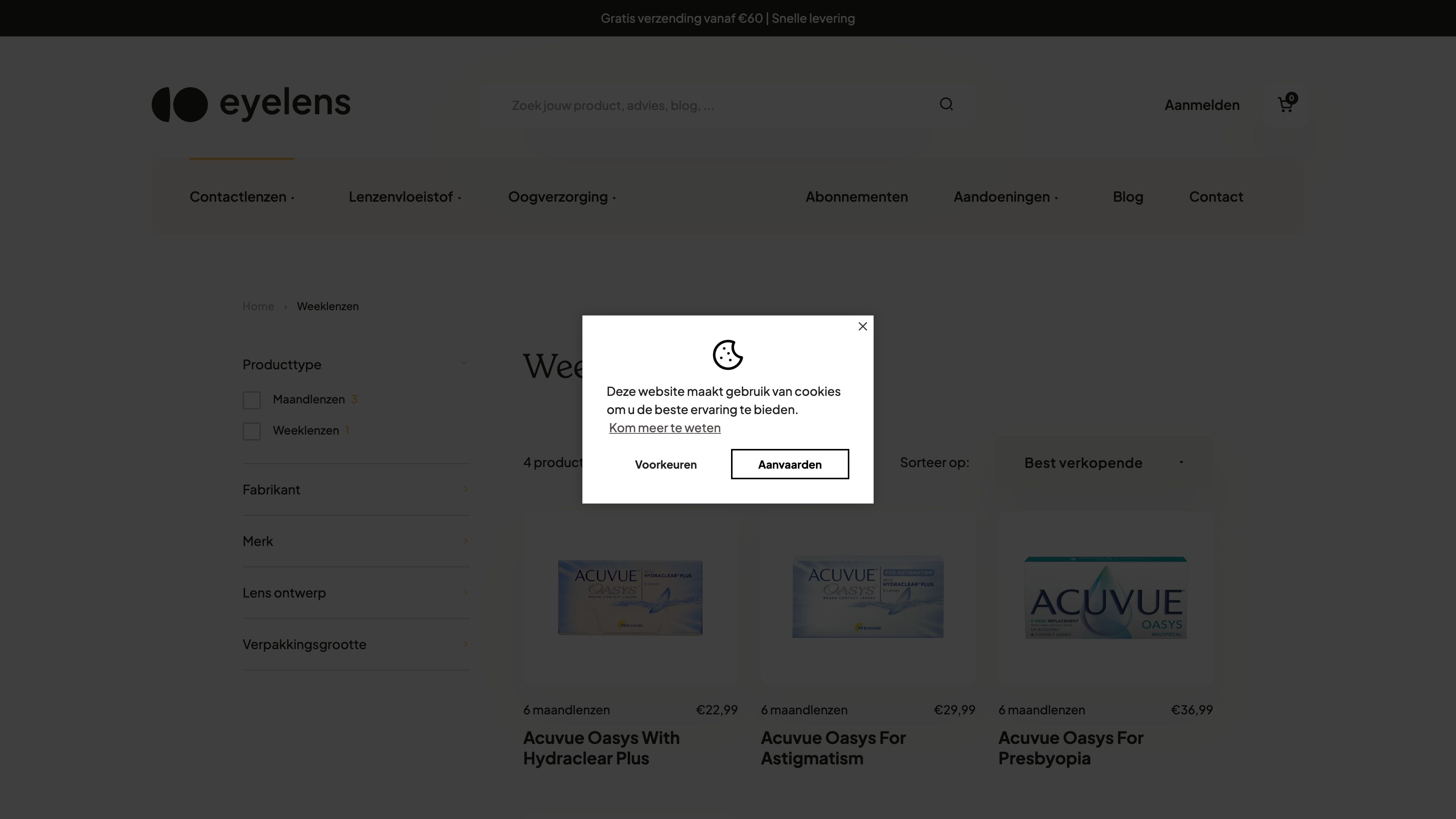Open the shopping cart icon

pos(1286,105)
